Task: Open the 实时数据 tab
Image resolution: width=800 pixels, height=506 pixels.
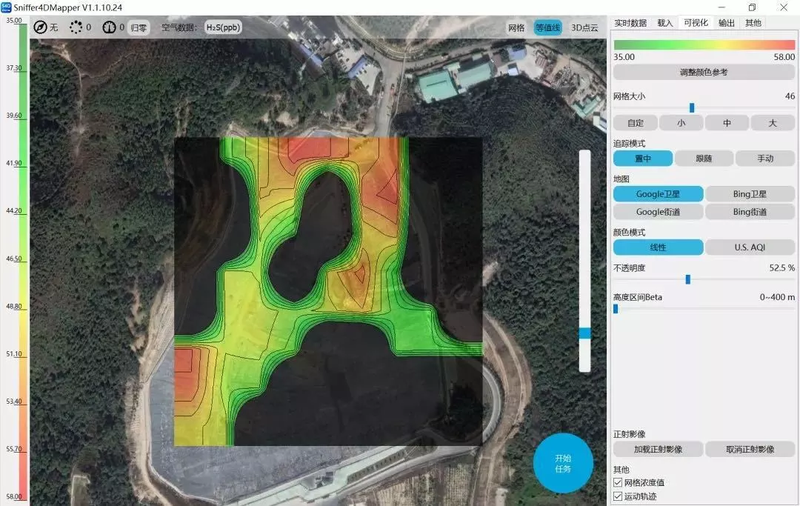Action: [x=630, y=23]
